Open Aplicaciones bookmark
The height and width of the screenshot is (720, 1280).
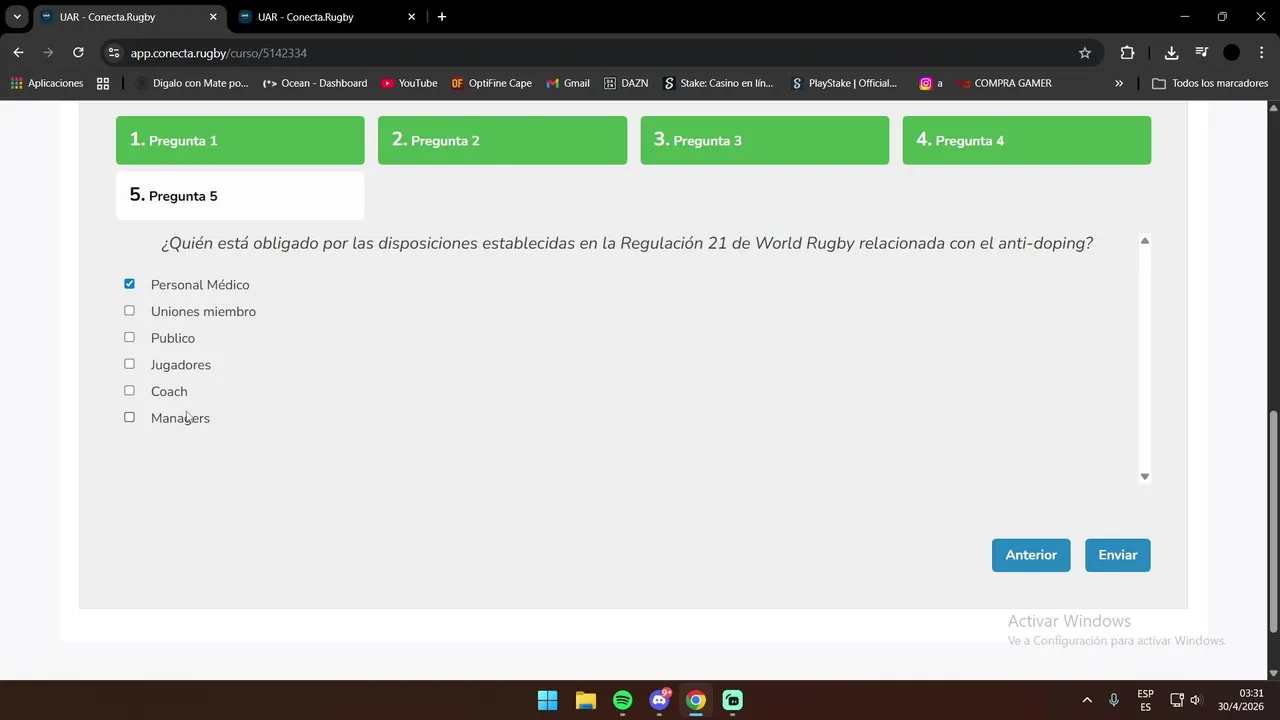pyautogui.click(x=47, y=83)
